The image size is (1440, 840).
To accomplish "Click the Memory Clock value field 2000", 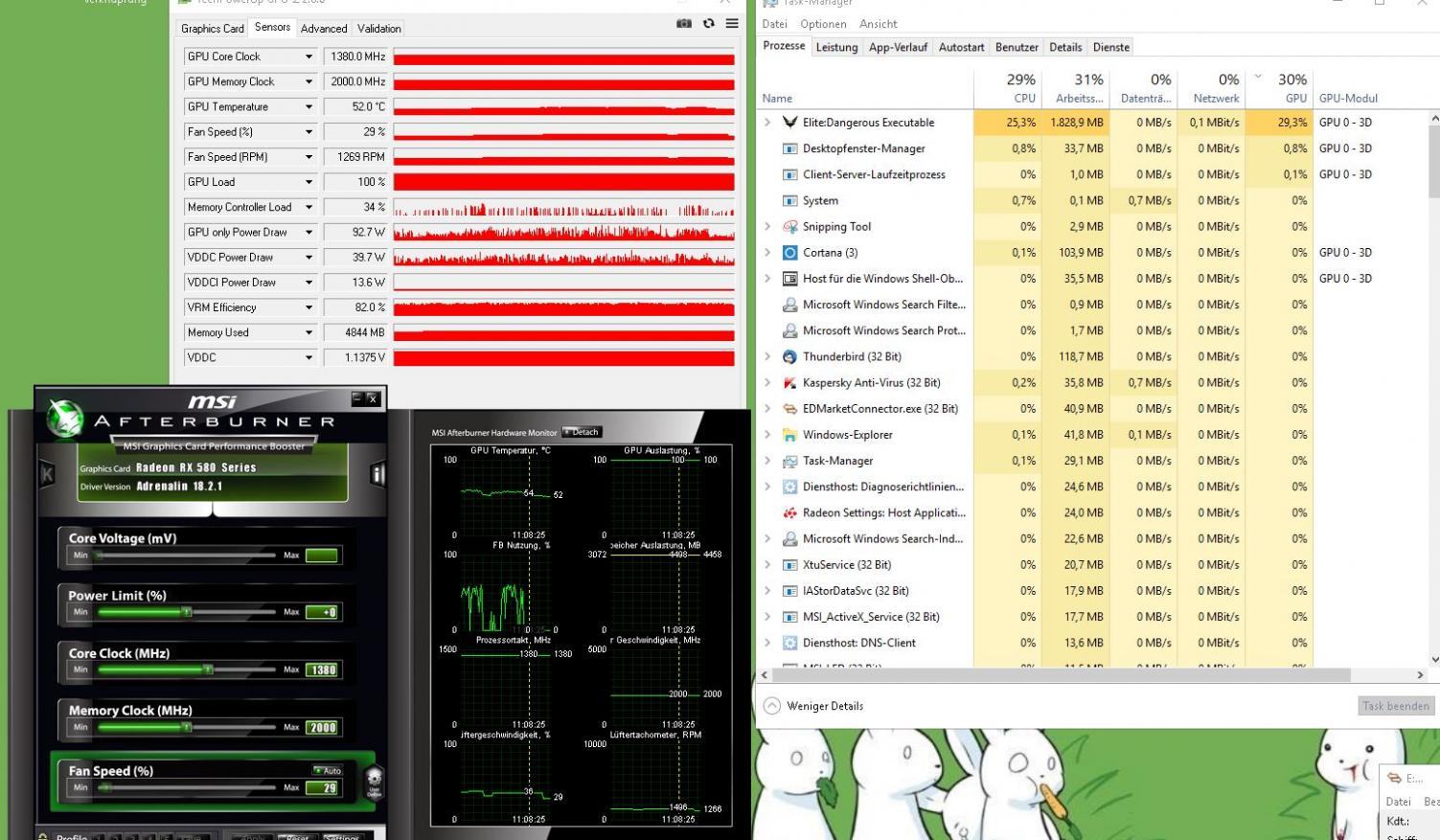I will (x=322, y=727).
